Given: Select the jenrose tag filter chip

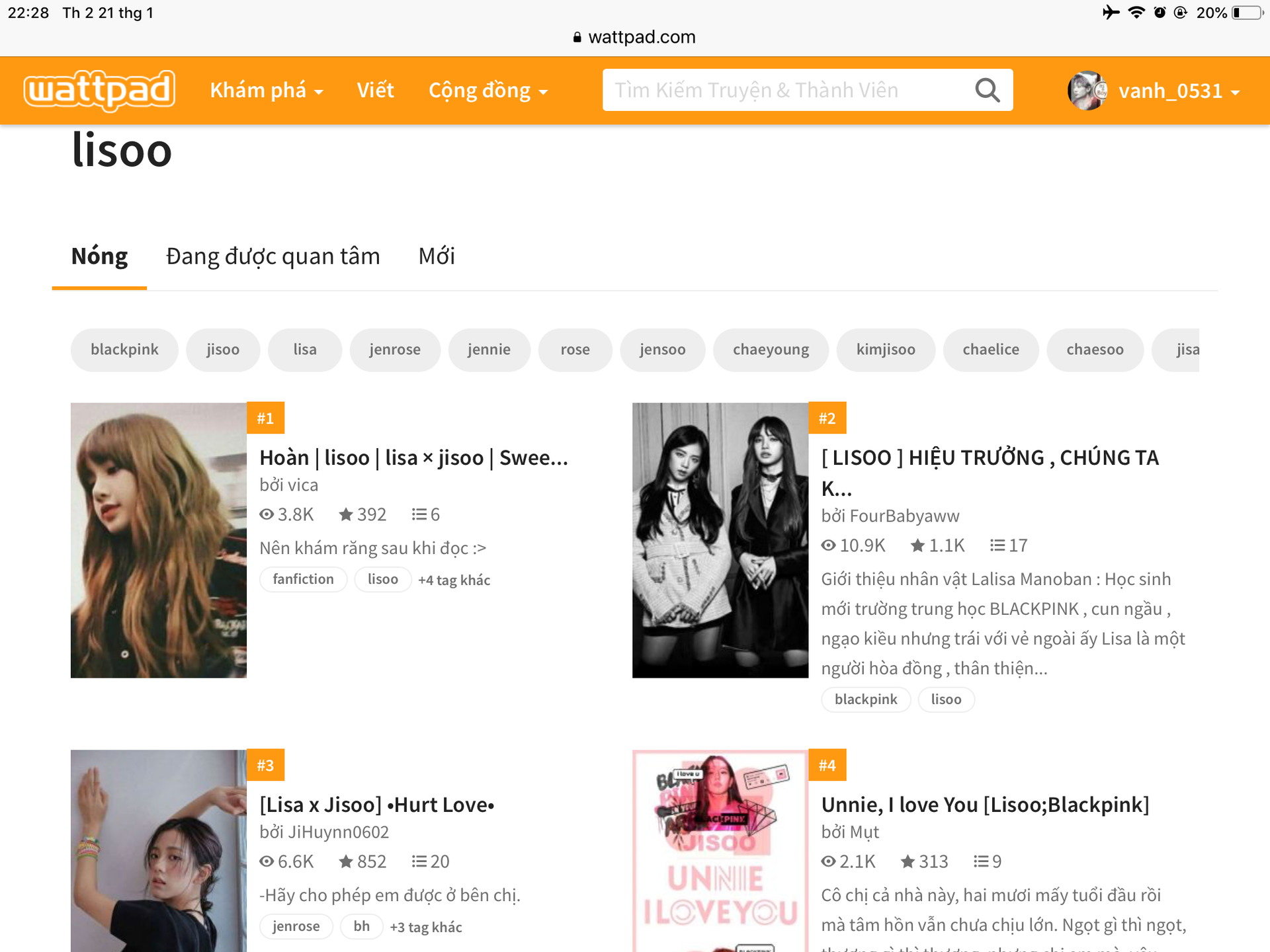Looking at the screenshot, I should [394, 350].
